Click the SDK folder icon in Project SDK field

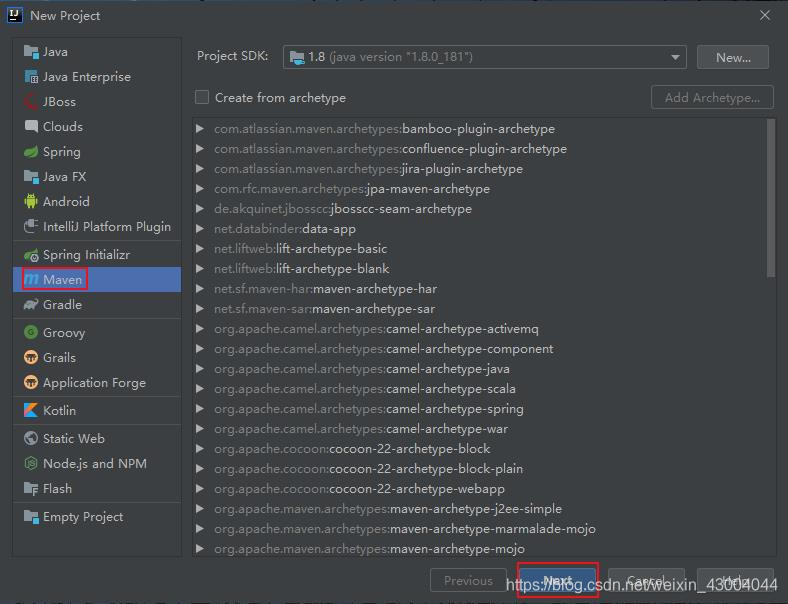pos(297,57)
